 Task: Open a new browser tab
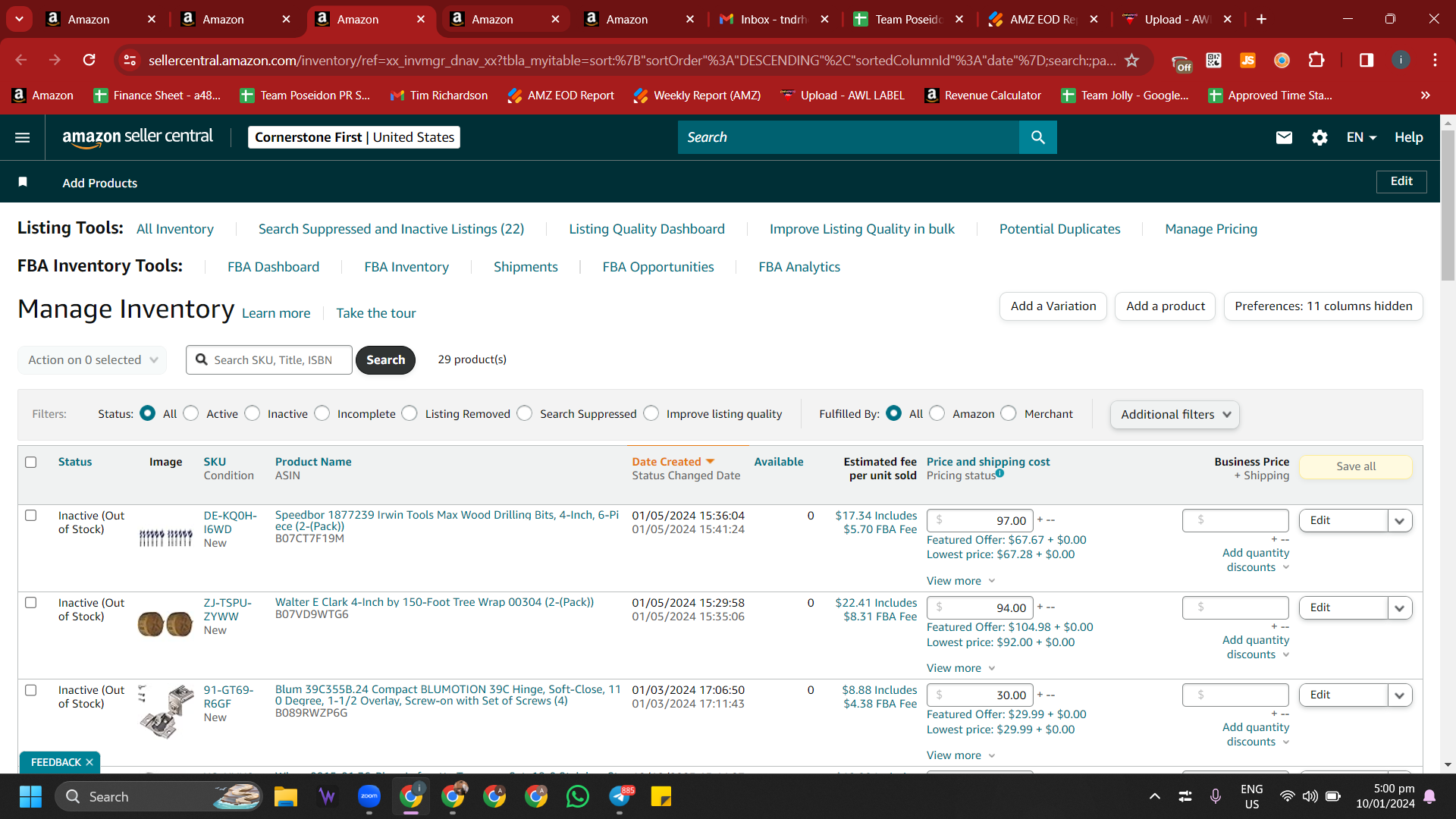(1261, 19)
